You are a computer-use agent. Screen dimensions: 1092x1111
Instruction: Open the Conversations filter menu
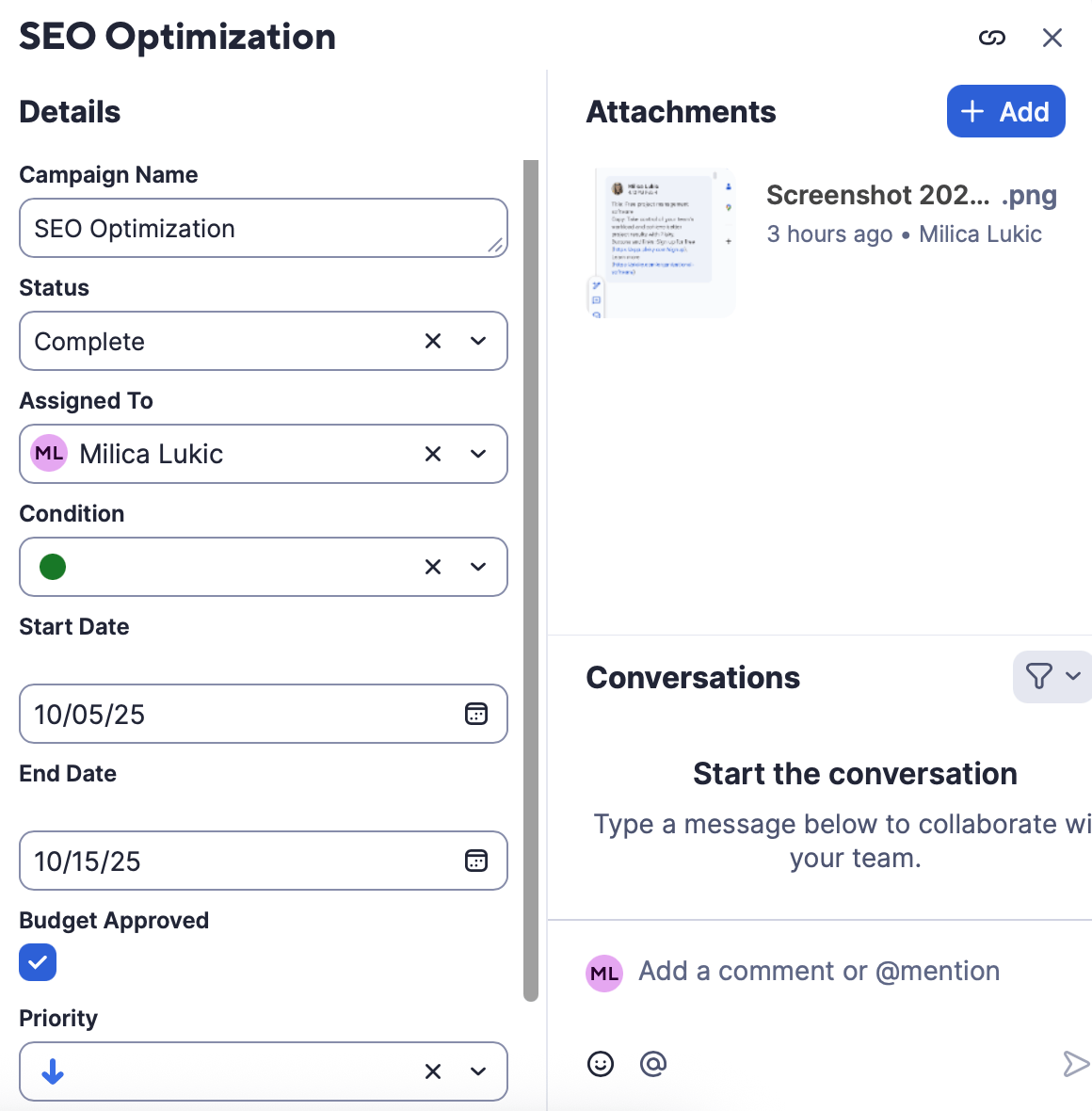click(x=1052, y=676)
